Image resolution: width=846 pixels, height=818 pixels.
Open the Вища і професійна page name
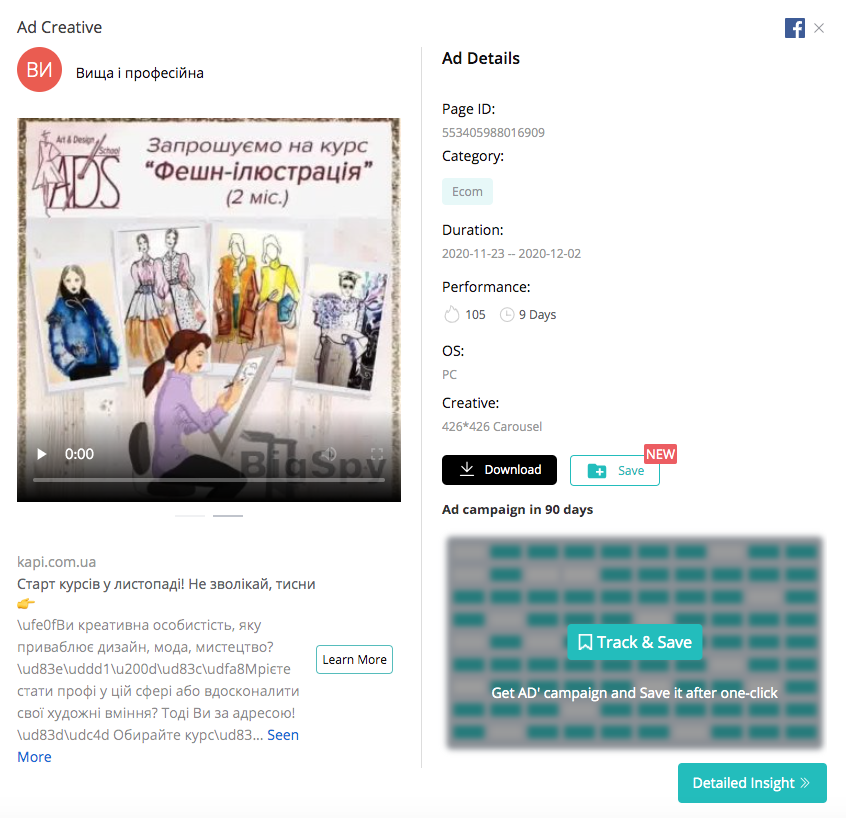[140, 73]
